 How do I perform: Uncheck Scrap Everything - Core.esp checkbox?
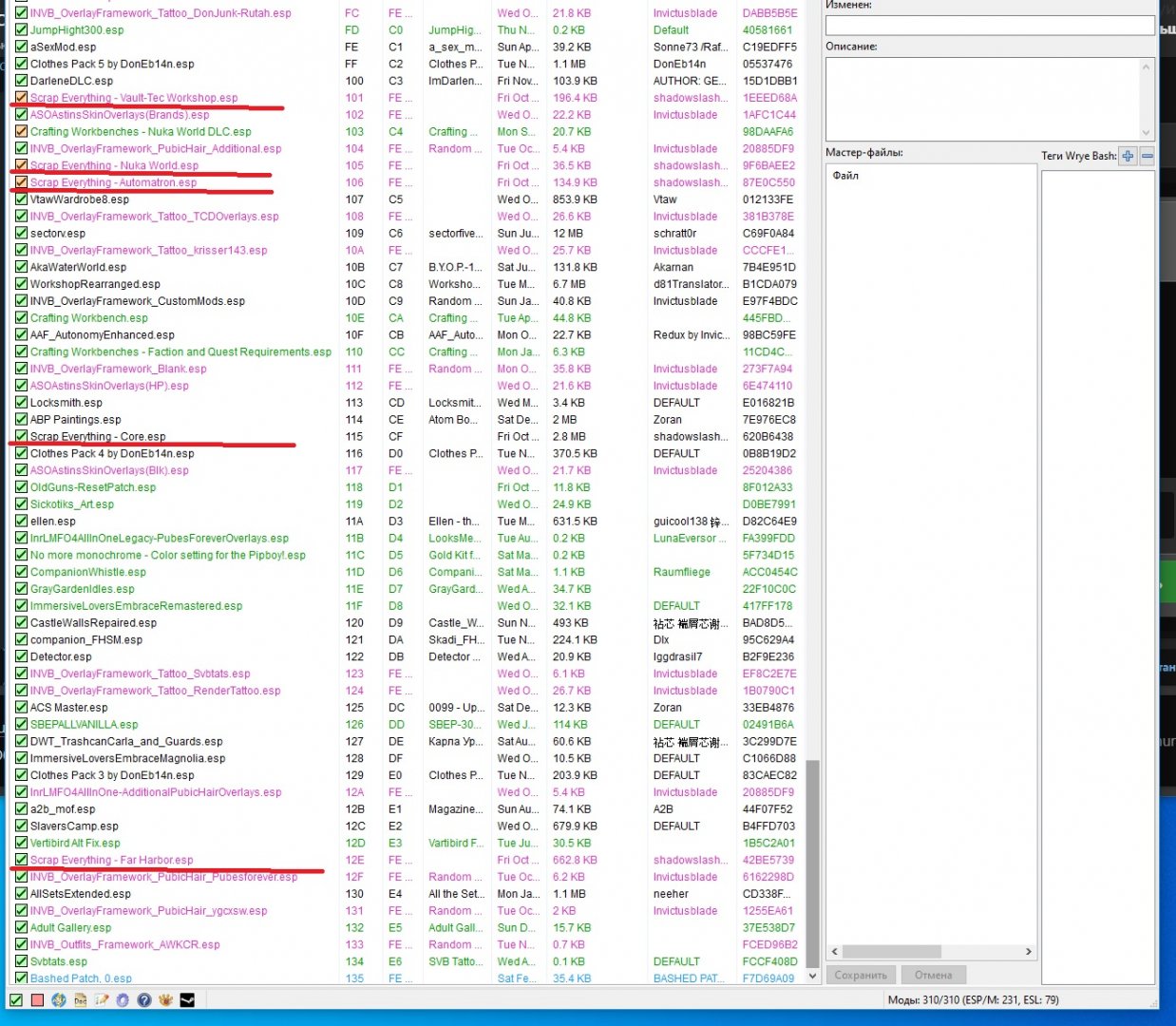[21, 437]
